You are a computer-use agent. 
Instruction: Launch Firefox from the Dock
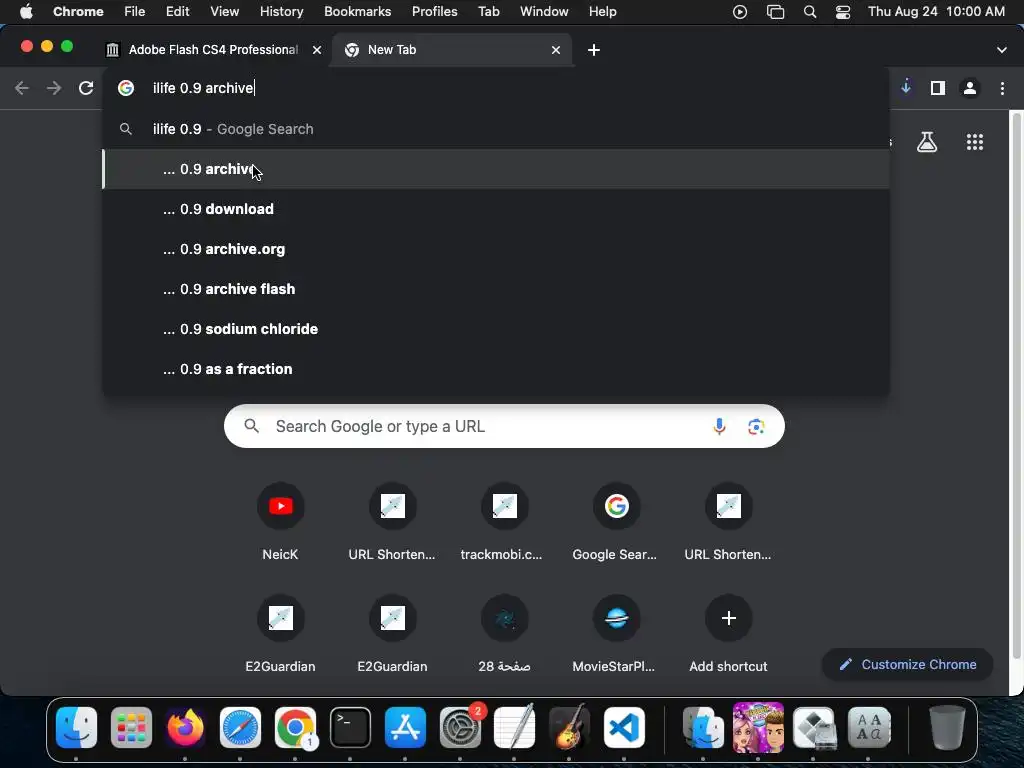point(185,728)
